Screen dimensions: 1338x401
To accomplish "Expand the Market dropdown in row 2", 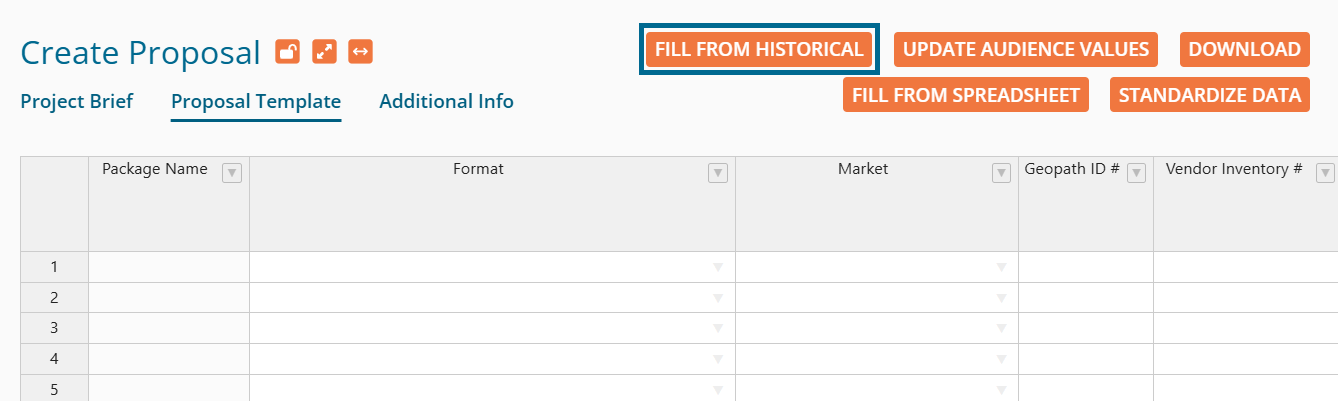I will 1001,298.
